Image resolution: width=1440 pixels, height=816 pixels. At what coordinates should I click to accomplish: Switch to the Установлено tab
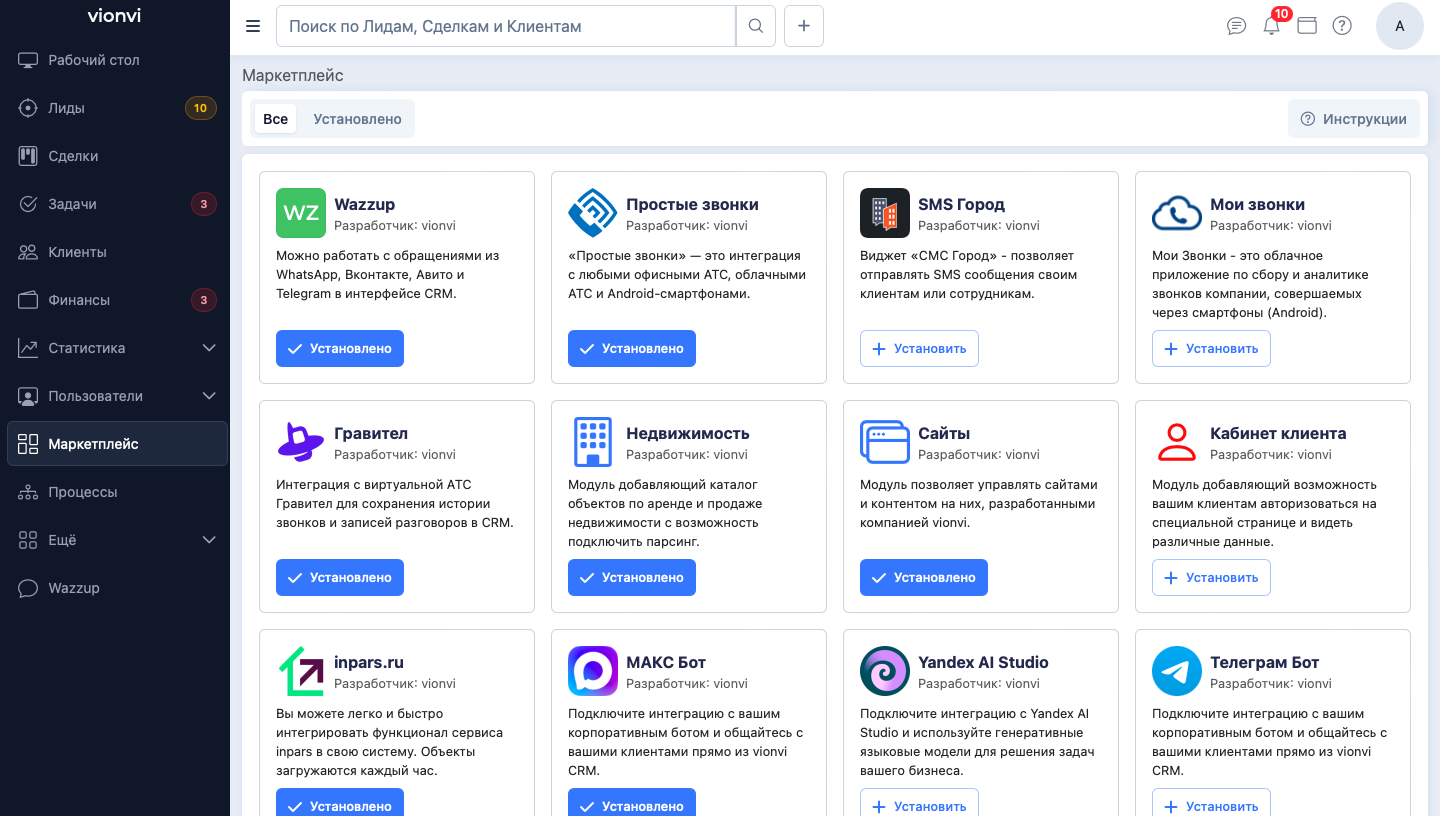click(x=357, y=119)
